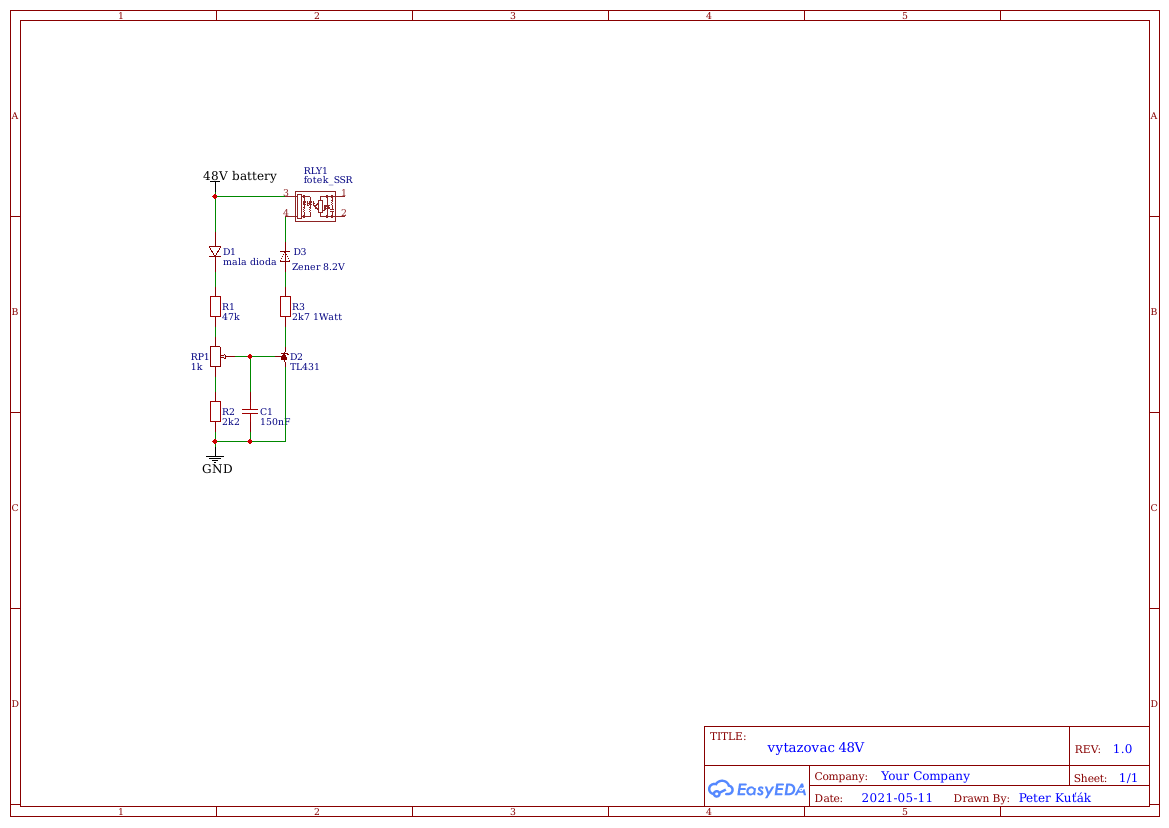Select the 'REV:' field label
The image size is (1169, 828).
1088,750
